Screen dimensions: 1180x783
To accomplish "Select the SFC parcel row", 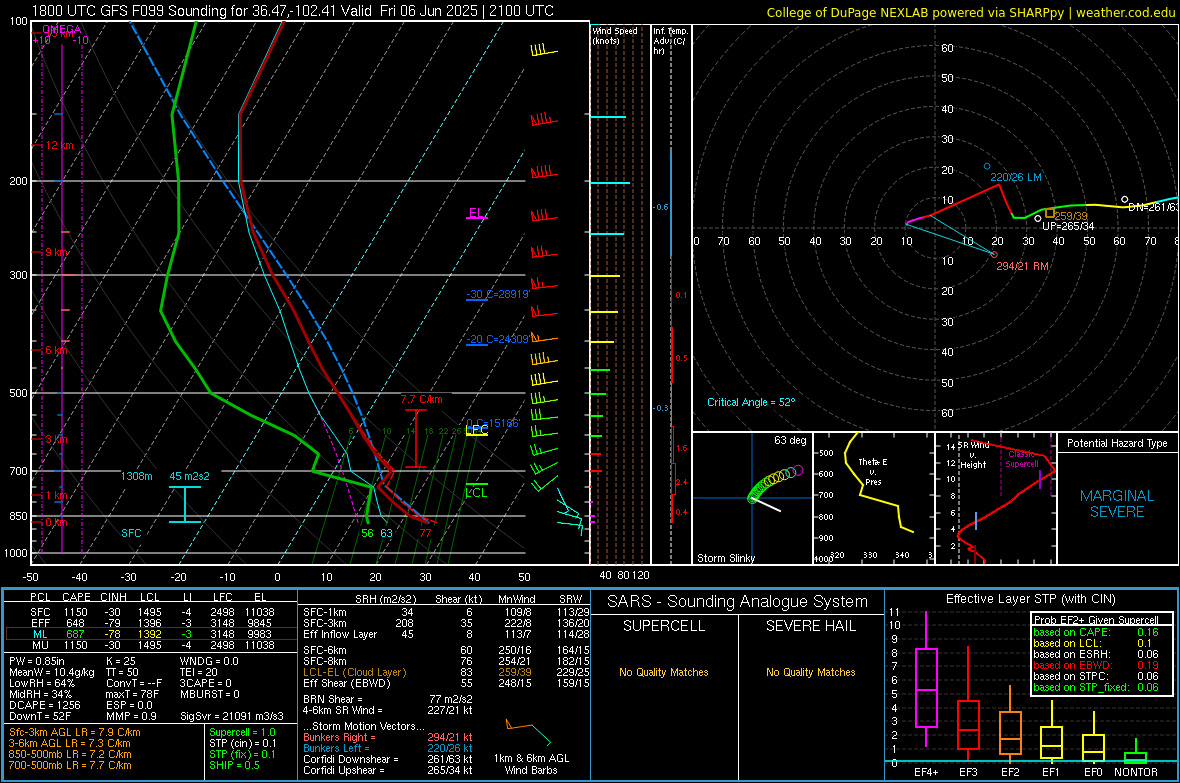I will coord(151,612).
